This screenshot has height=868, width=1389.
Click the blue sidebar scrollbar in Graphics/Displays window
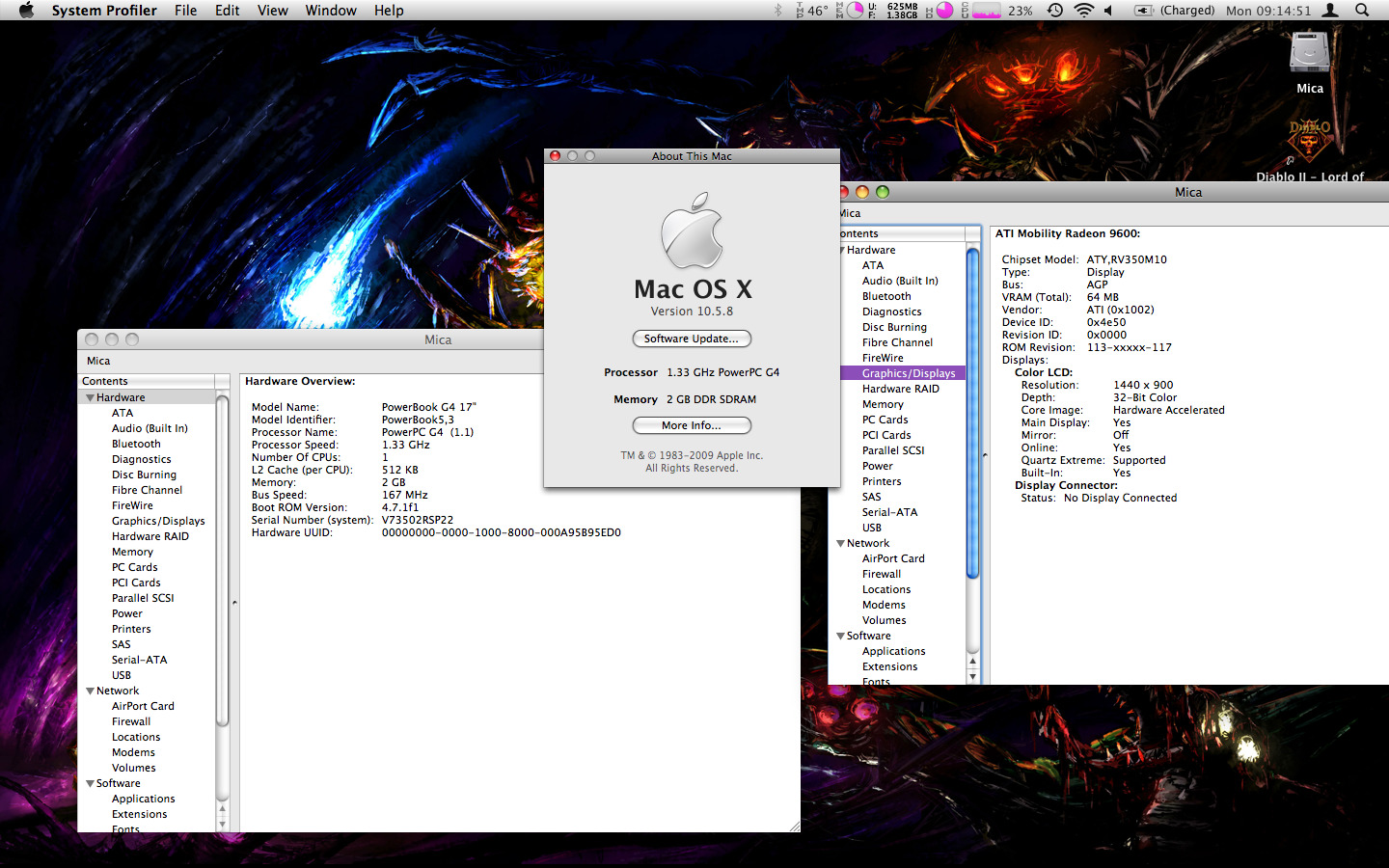(x=972, y=413)
